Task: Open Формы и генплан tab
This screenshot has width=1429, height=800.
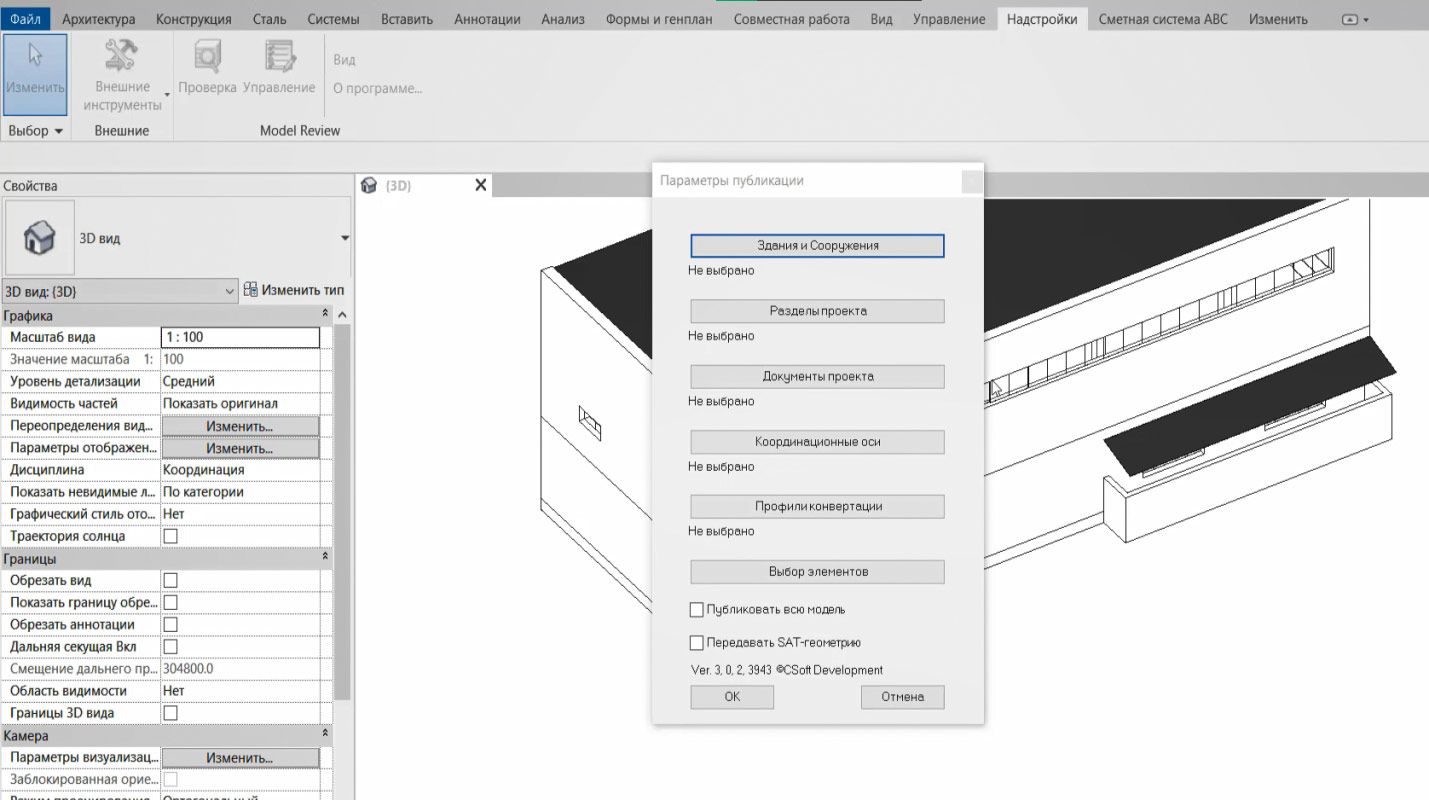Action: coord(657,19)
